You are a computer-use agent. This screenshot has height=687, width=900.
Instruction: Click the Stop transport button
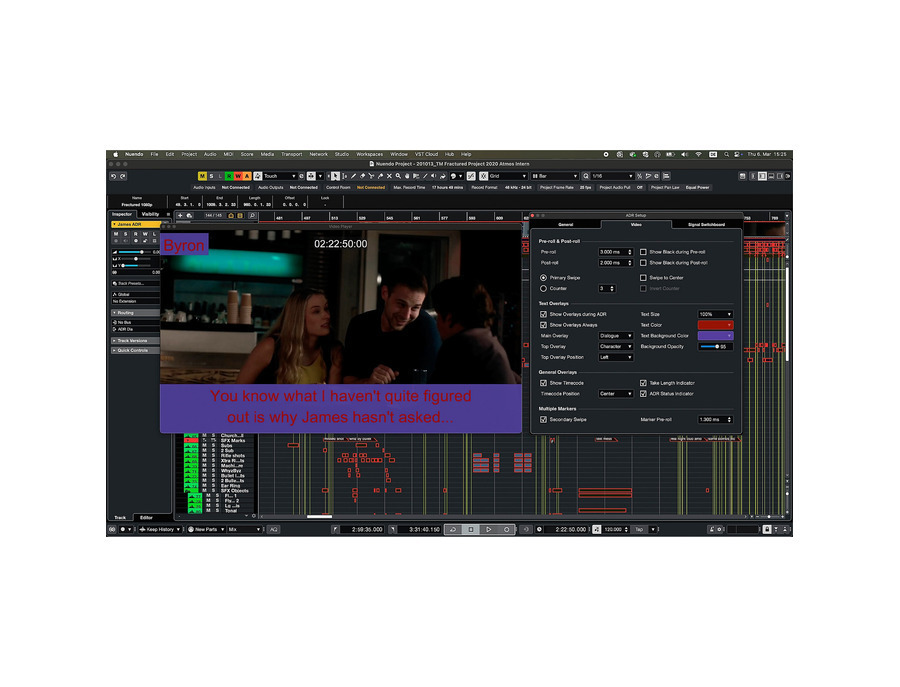[x=471, y=529]
